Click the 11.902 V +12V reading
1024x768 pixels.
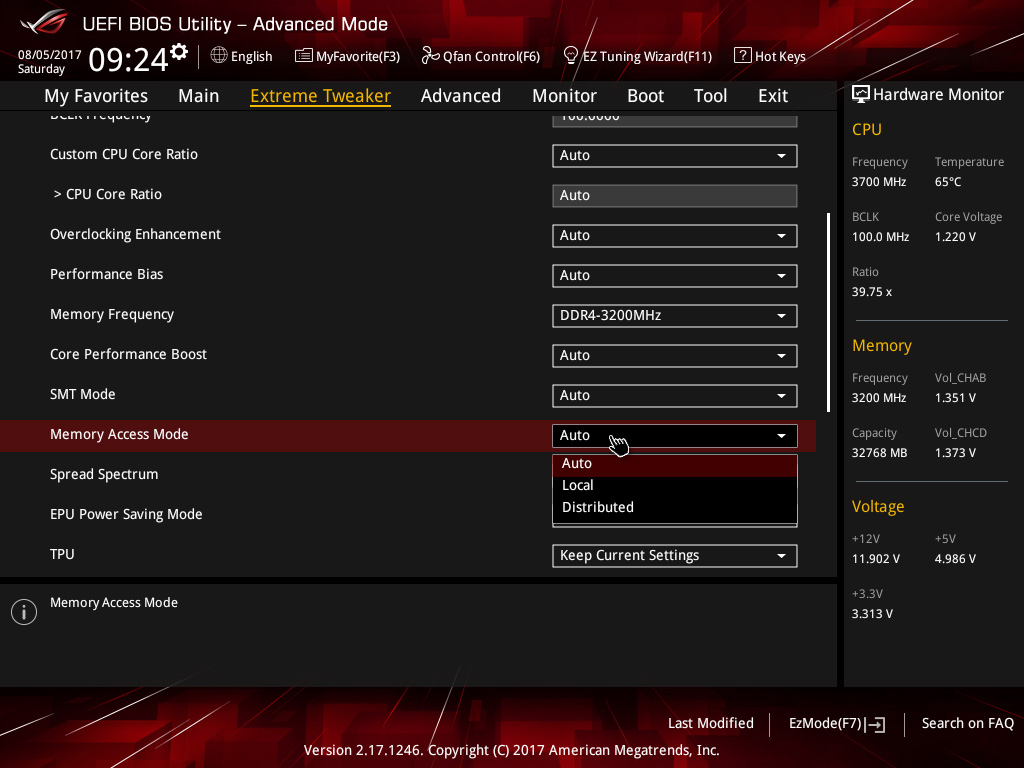(875, 559)
